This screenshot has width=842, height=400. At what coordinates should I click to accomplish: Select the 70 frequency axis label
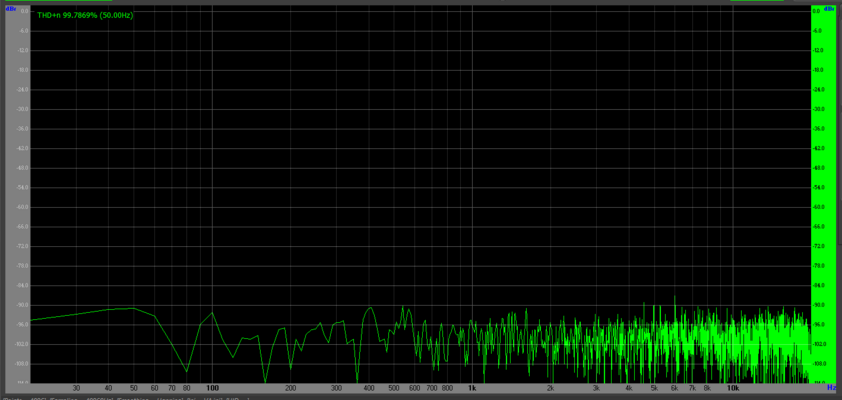point(172,388)
